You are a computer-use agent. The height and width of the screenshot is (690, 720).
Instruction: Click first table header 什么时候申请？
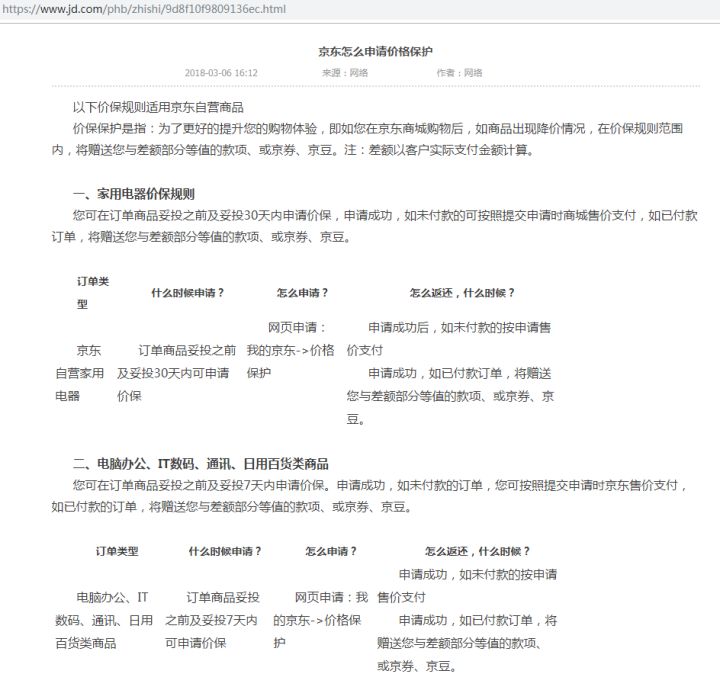coord(187,292)
